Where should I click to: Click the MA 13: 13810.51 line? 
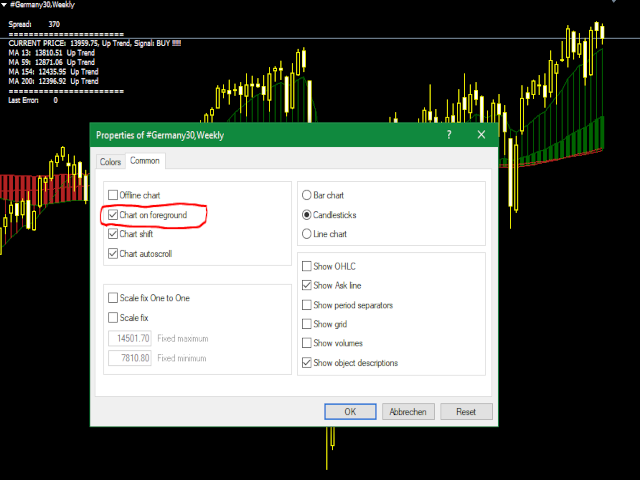51,53
